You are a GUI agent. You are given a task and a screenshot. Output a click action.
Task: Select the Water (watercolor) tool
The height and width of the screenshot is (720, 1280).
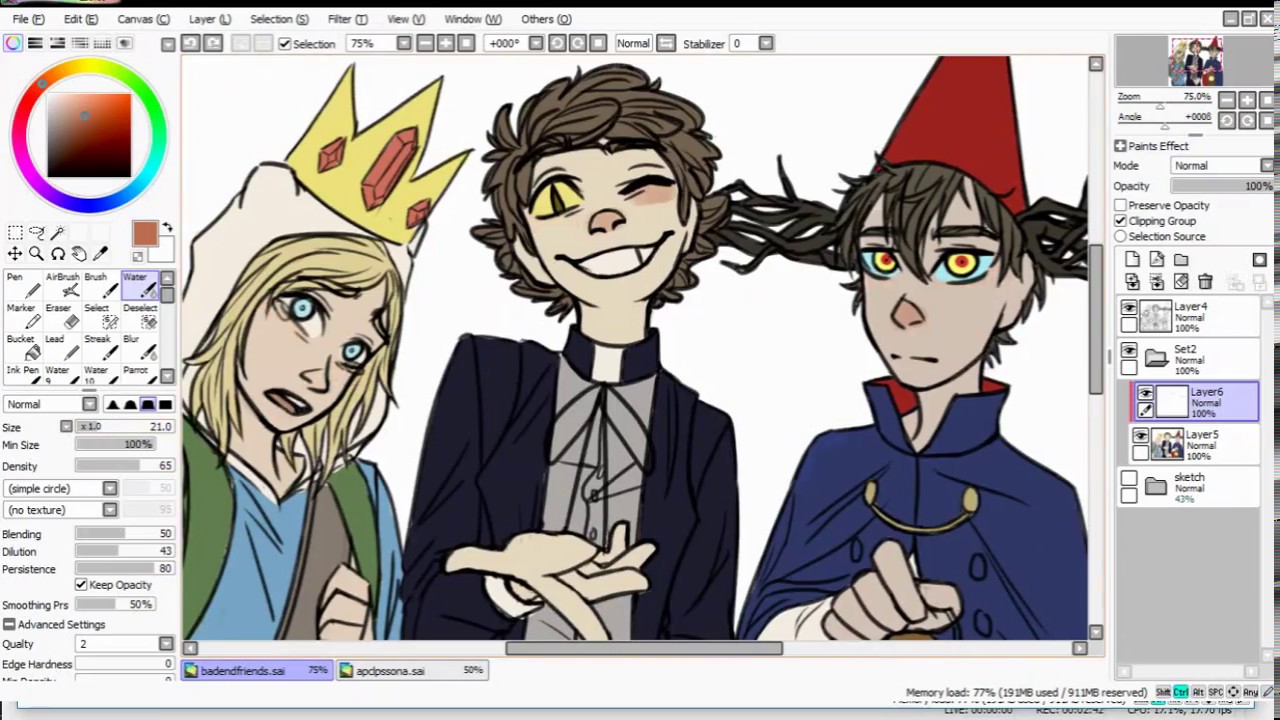[140, 285]
